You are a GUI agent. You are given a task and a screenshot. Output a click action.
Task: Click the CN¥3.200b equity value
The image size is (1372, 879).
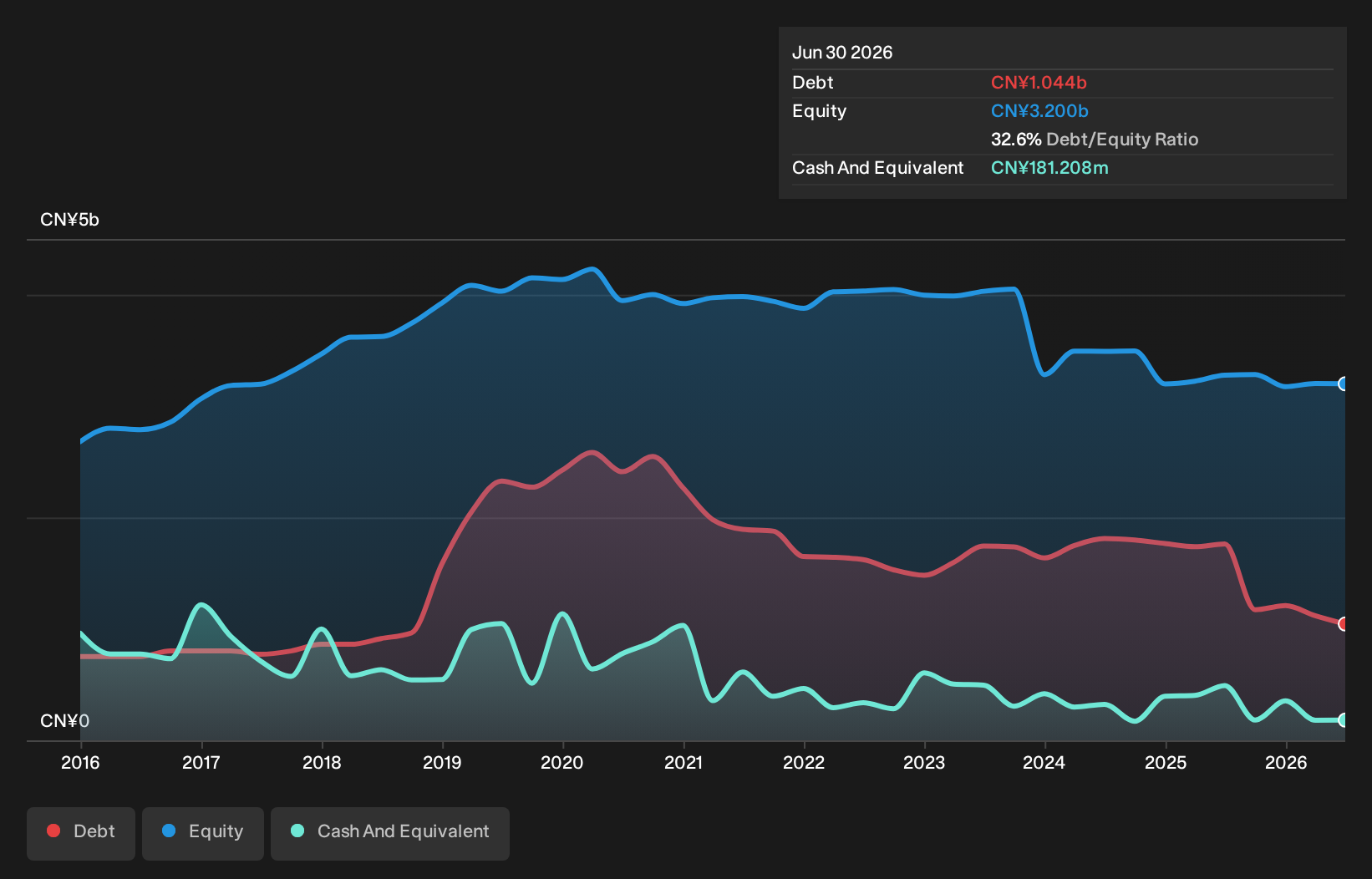coord(1039,111)
